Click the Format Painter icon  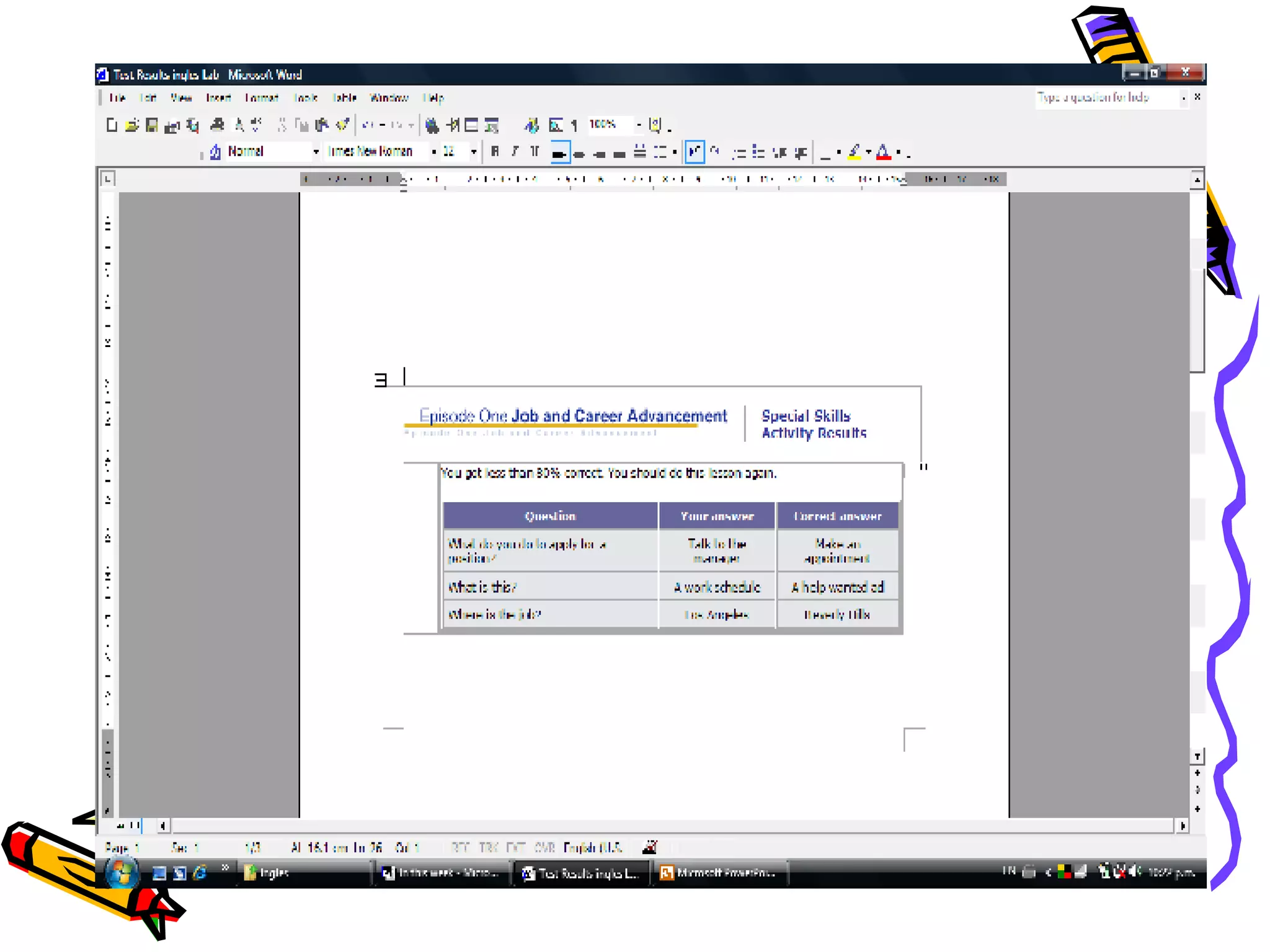coord(342,126)
